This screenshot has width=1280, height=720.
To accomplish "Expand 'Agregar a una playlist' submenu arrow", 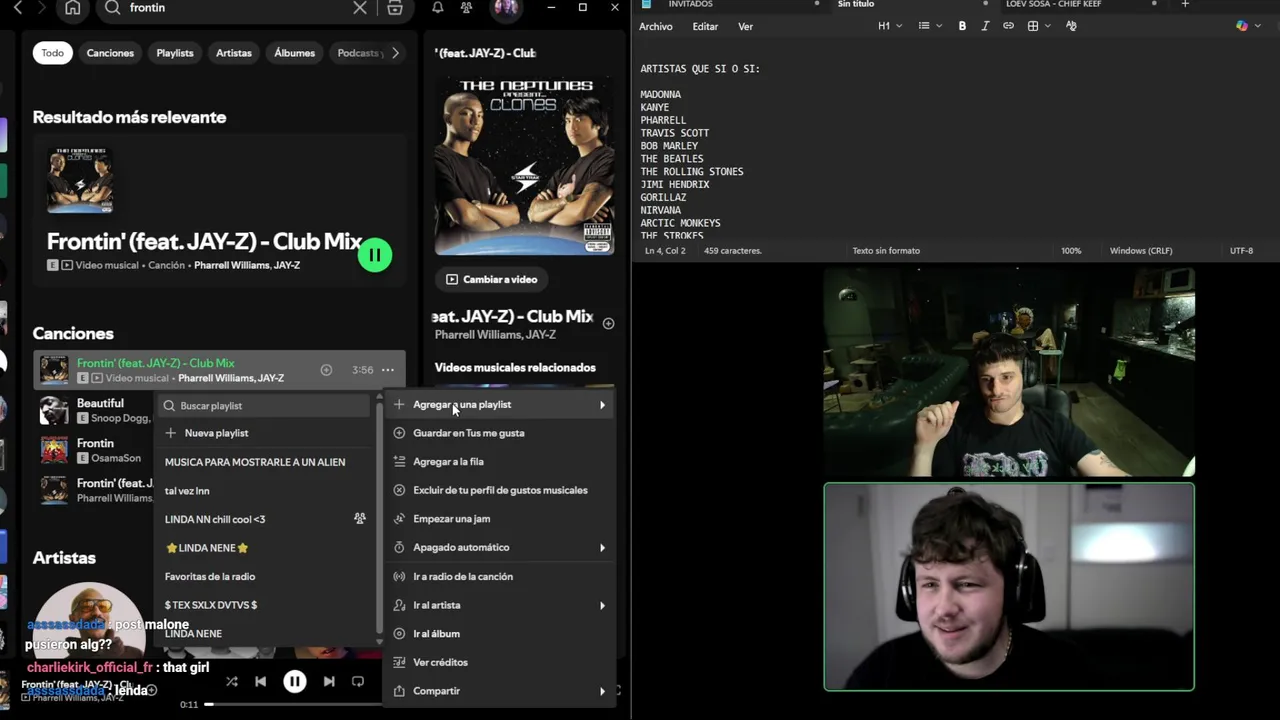I will coord(602,405).
